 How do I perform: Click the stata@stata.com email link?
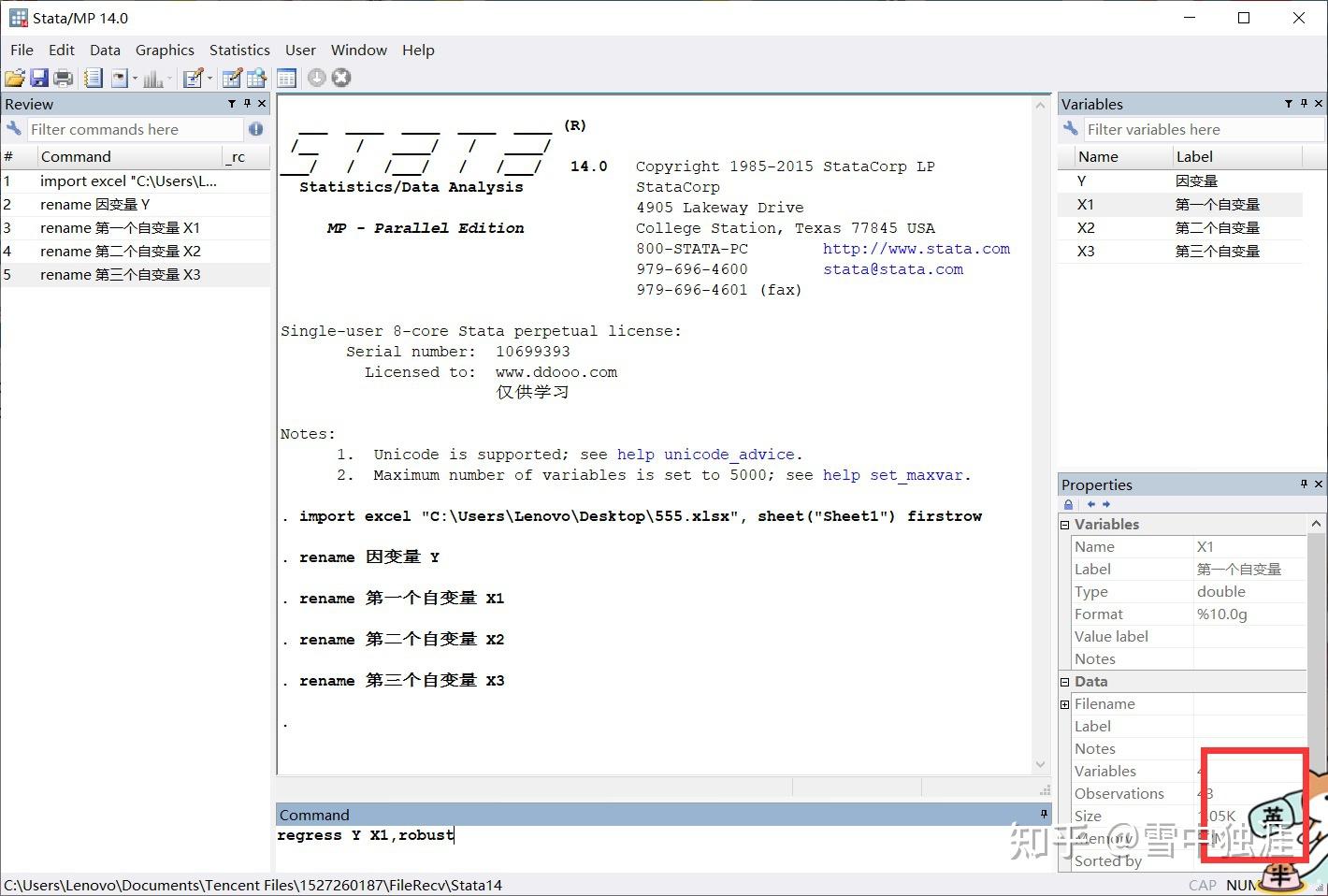(893, 269)
